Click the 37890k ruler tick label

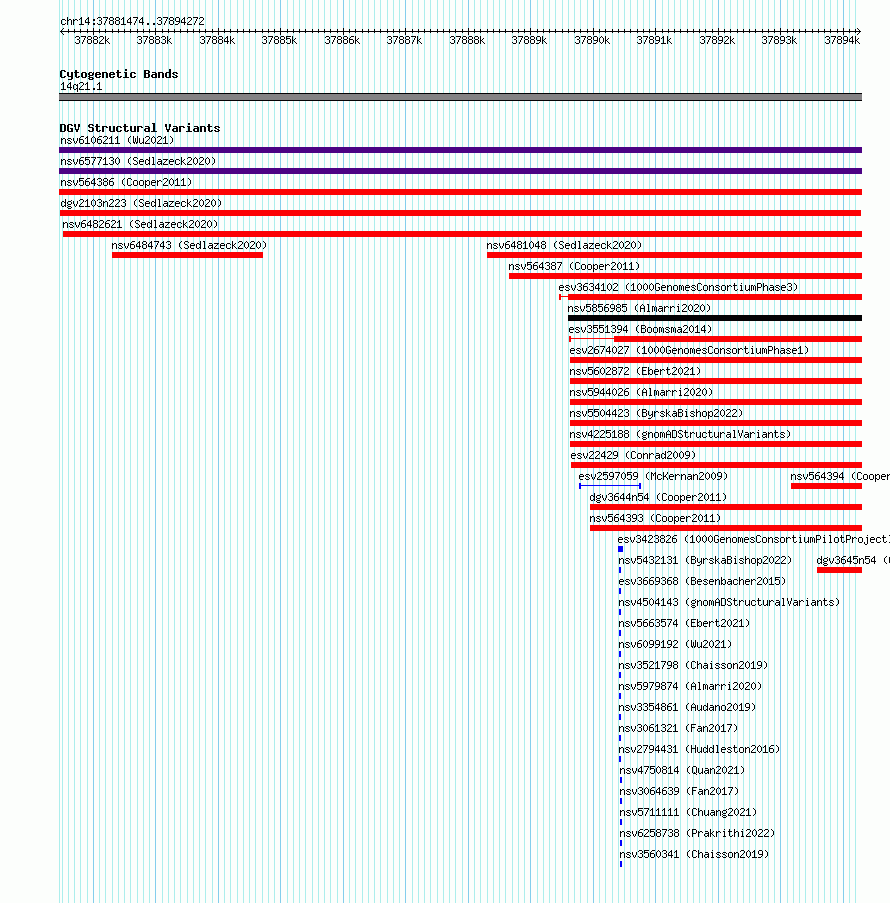coord(592,40)
